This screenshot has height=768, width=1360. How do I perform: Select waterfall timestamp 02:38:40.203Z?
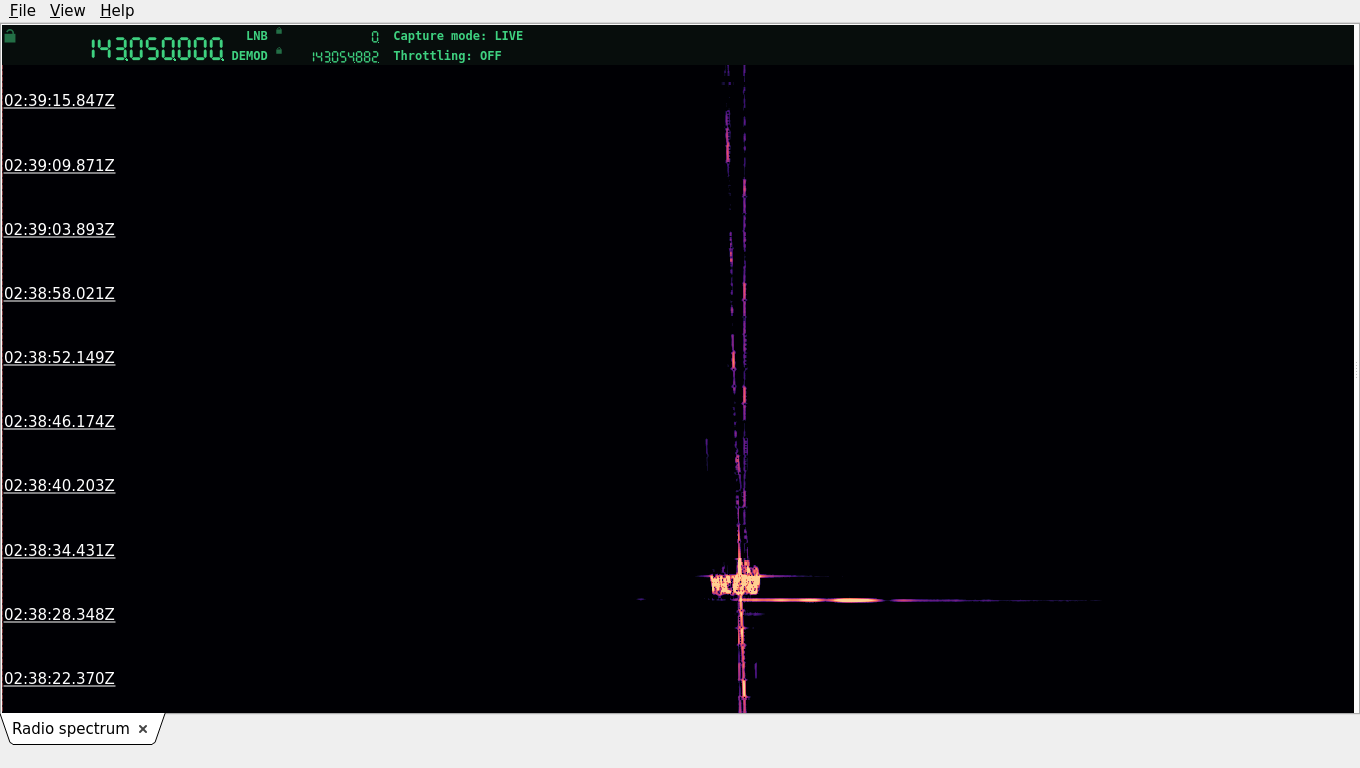coord(59,485)
